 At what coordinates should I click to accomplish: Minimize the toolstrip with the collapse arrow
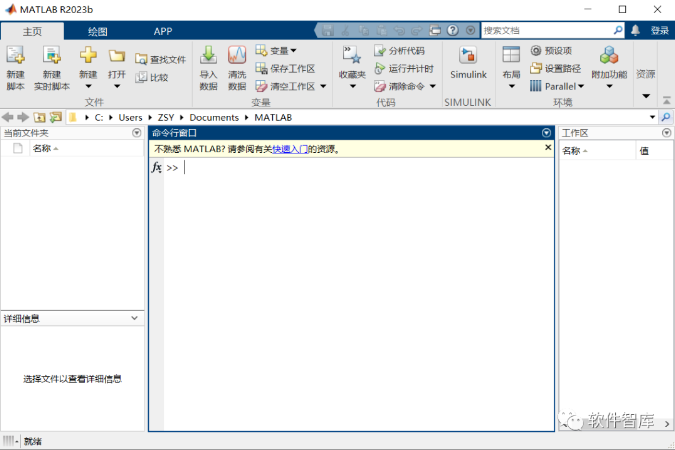coord(666,100)
